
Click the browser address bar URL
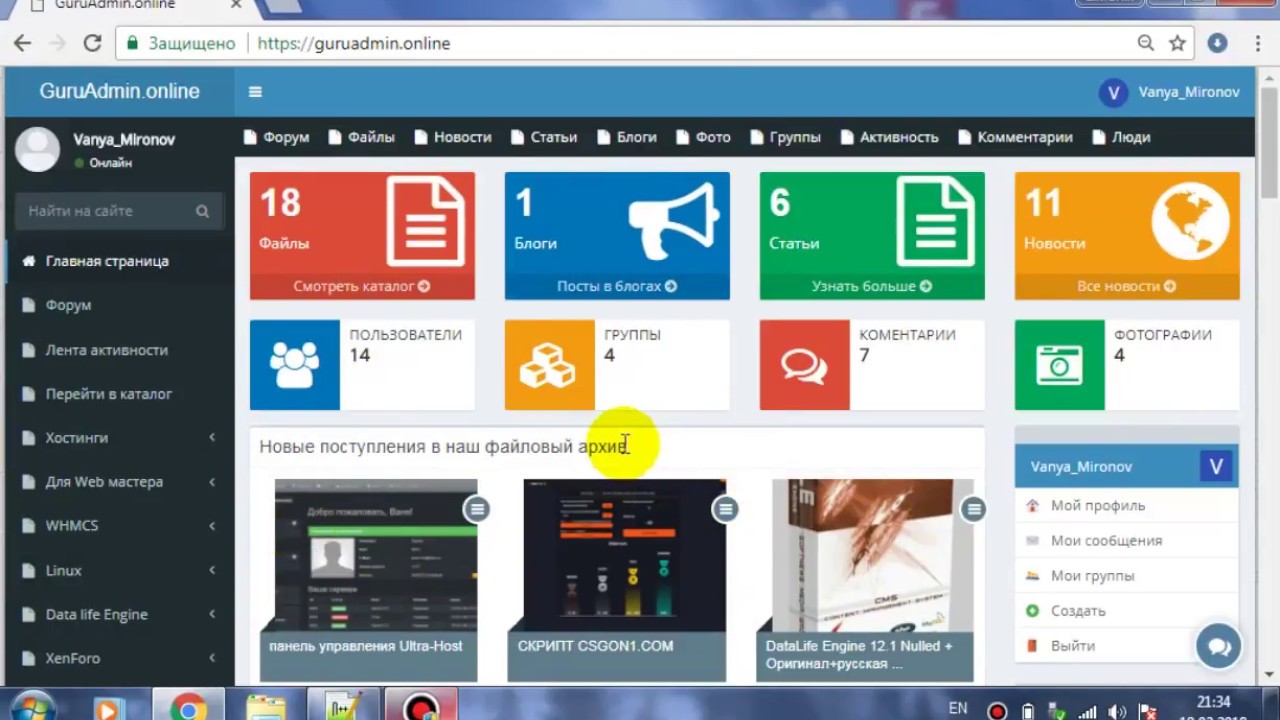tap(354, 43)
